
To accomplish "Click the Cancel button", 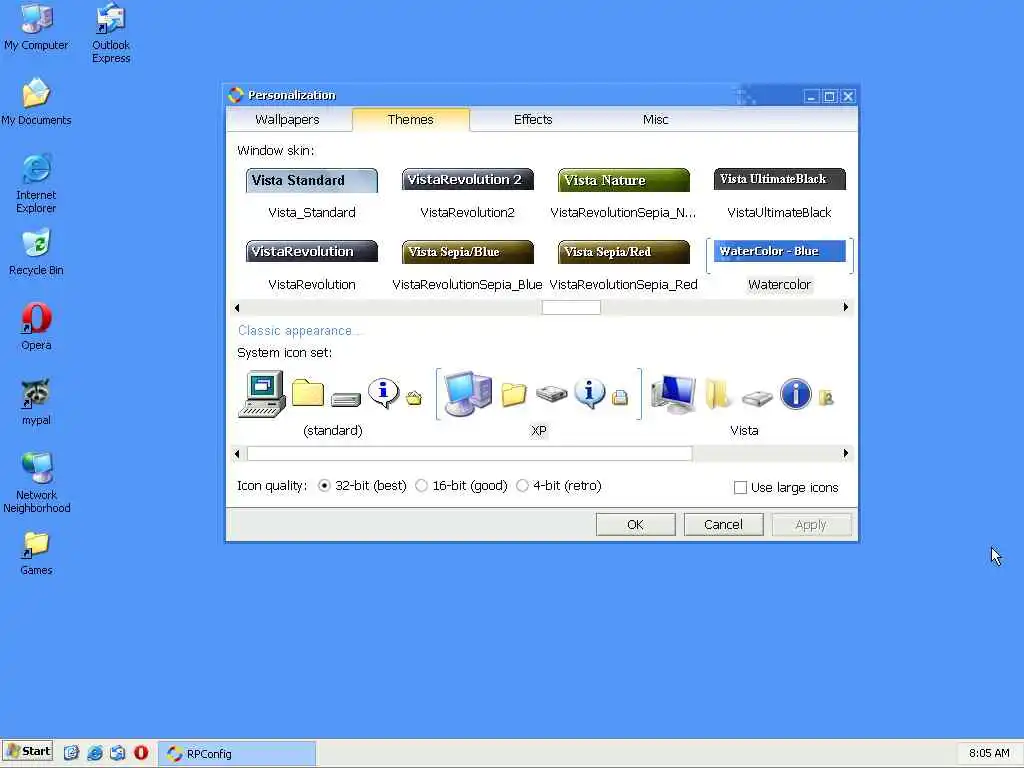I will 724,524.
